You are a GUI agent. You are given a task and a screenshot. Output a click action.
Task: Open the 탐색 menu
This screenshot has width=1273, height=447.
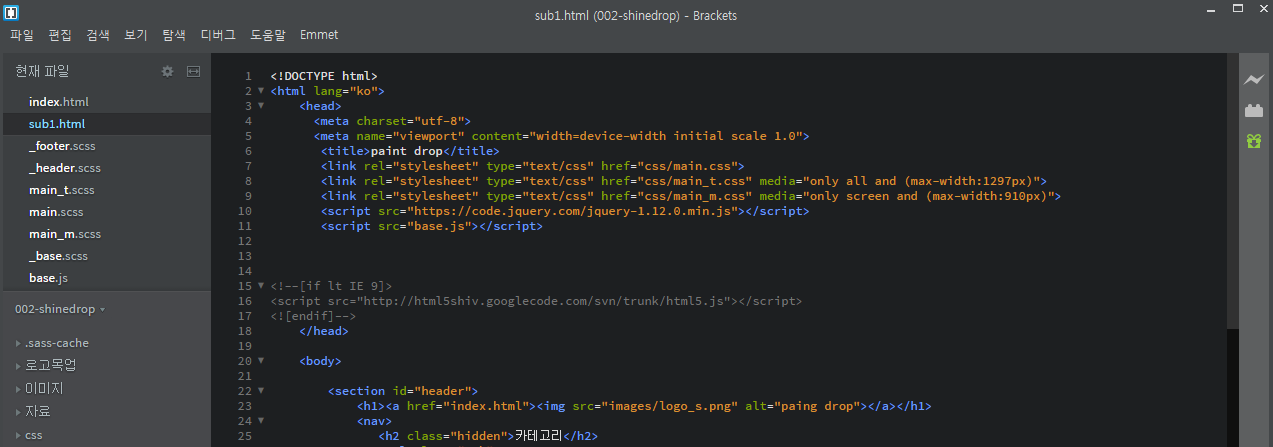pos(174,35)
